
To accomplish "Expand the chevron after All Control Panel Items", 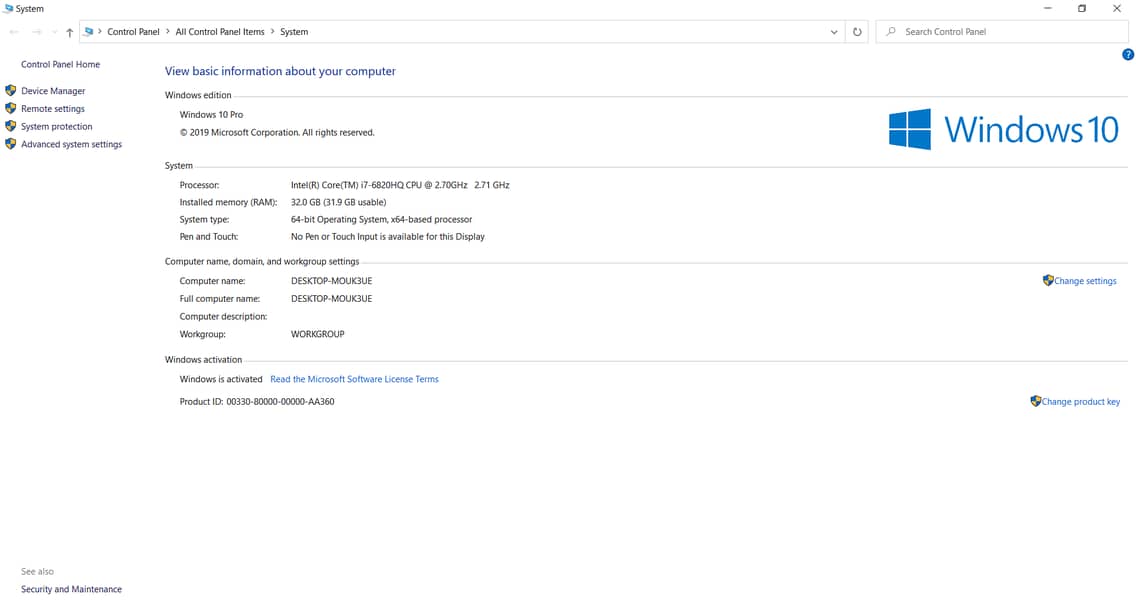I will click(x=272, y=32).
